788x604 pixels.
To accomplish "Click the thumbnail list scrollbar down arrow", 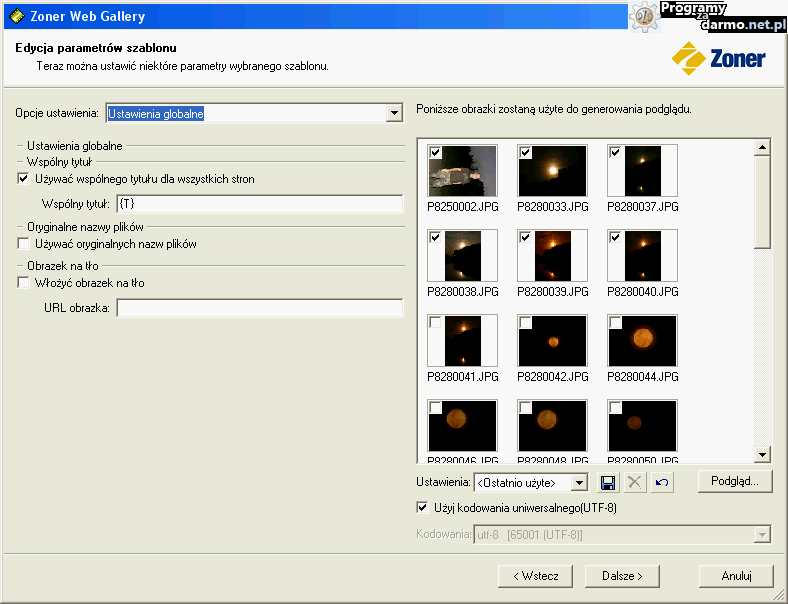I will (x=763, y=455).
